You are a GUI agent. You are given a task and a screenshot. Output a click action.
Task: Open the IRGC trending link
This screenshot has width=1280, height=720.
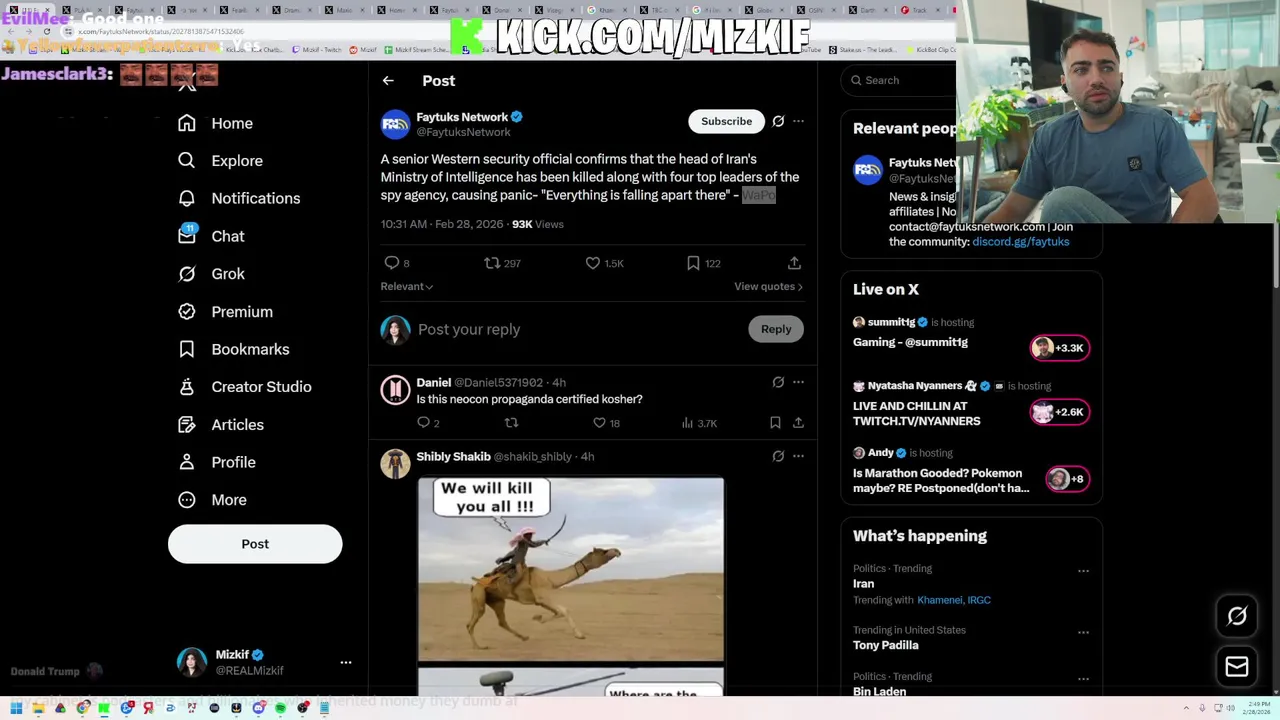tap(979, 600)
